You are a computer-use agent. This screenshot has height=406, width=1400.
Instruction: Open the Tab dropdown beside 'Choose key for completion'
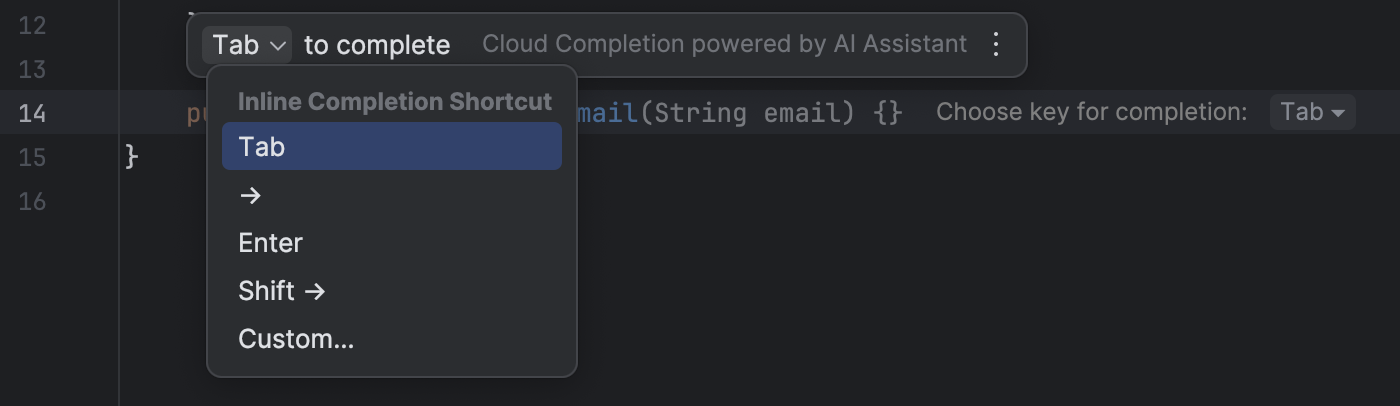1312,112
